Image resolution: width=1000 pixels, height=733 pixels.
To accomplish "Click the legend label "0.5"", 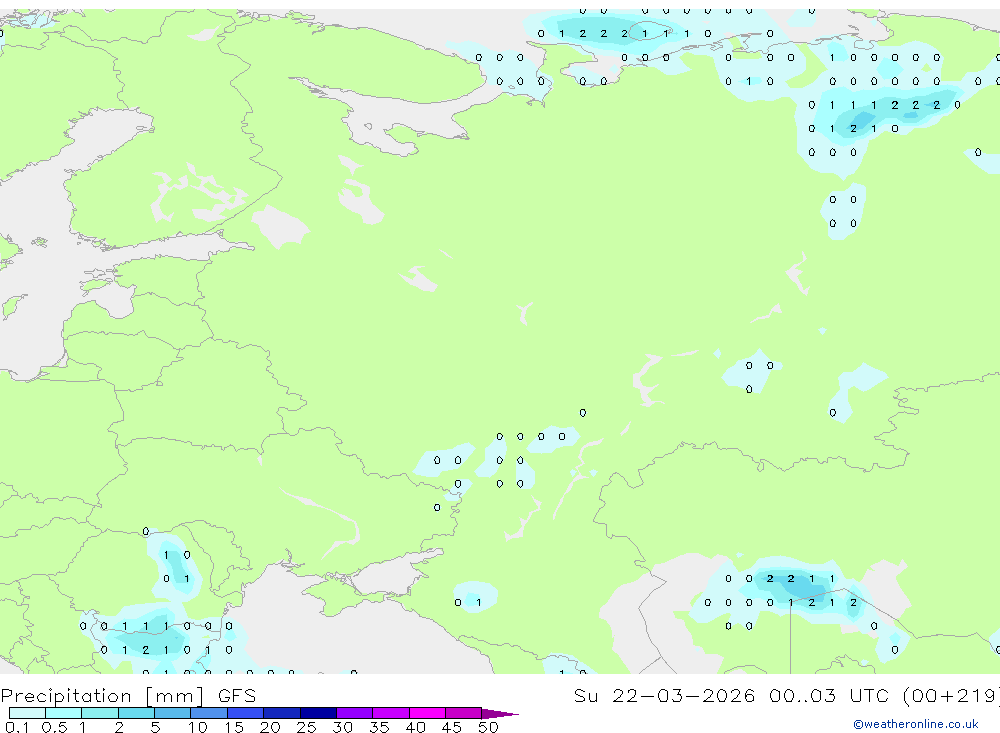I will (54, 727).
